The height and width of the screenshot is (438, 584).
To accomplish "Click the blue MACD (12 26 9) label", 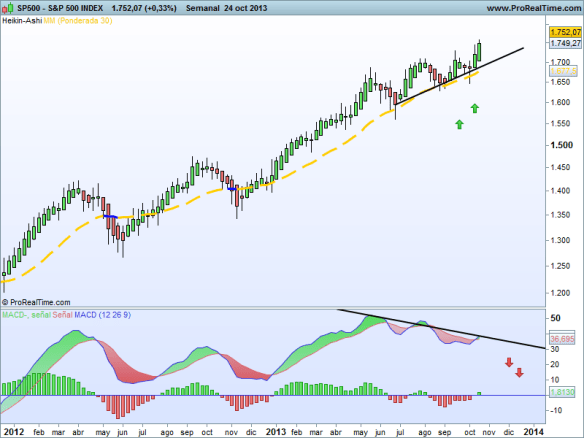I will point(102,315).
